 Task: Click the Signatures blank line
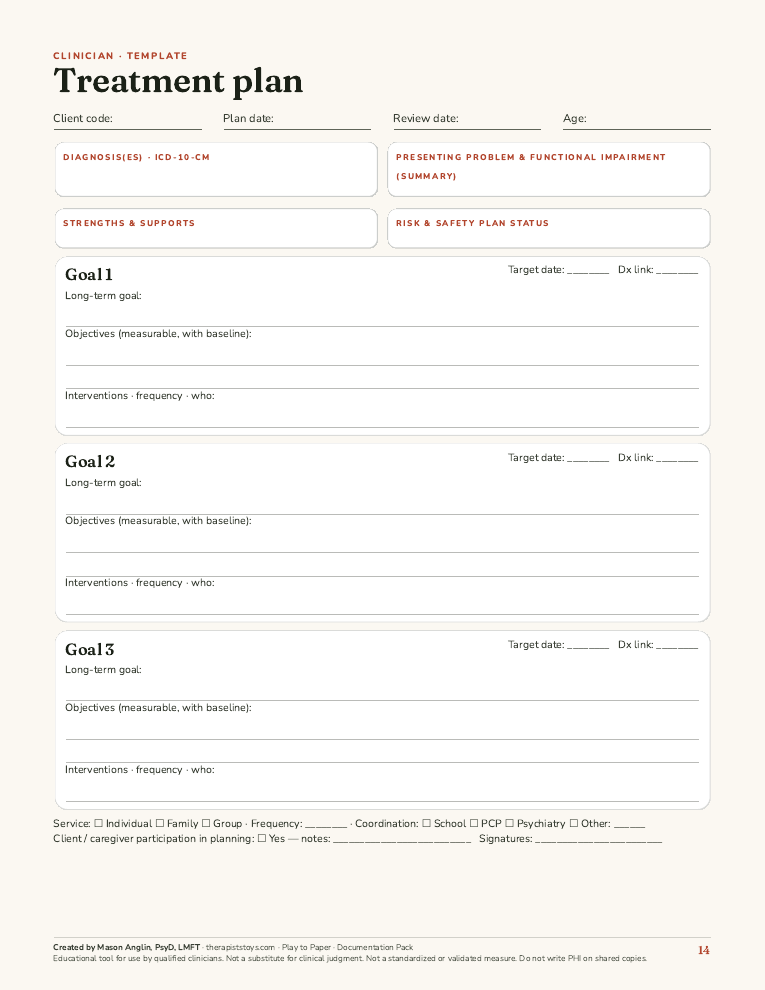(598, 839)
